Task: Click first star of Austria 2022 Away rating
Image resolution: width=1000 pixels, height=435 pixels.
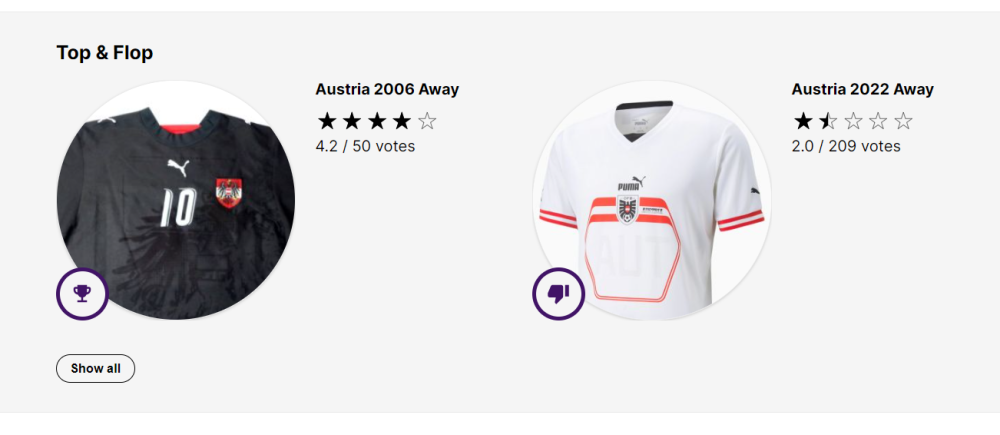Action: (x=803, y=122)
